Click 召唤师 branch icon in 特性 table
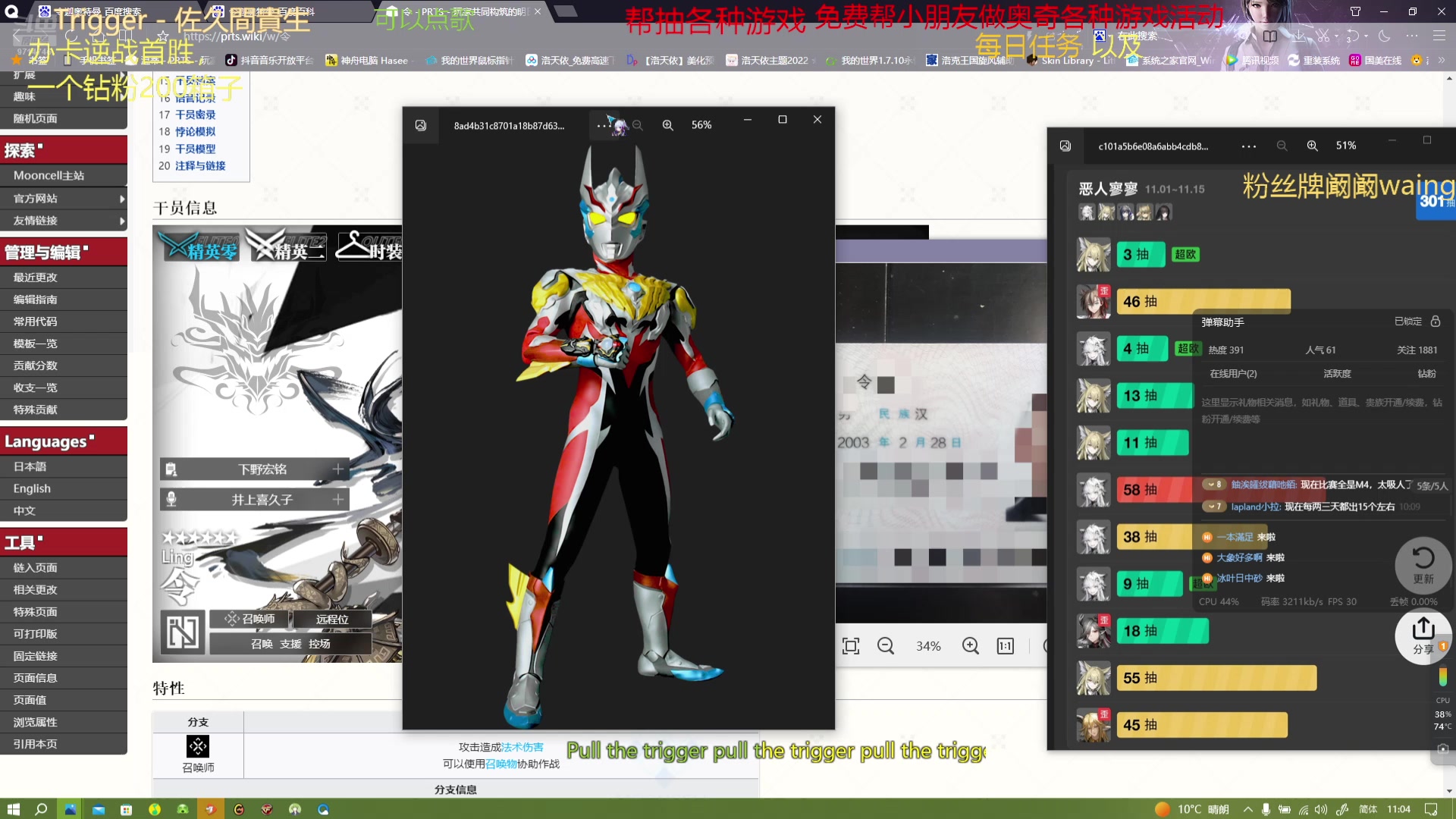The width and height of the screenshot is (1456, 819). (198, 747)
